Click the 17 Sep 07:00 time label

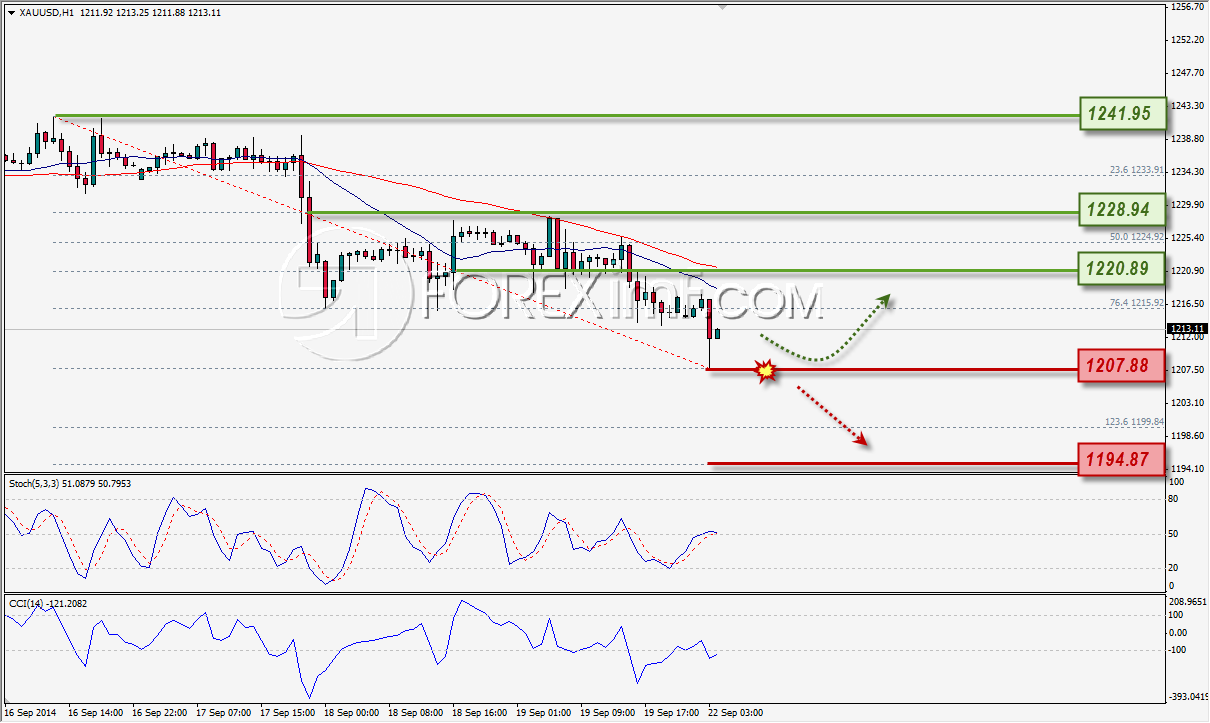[x=223, y=713]
